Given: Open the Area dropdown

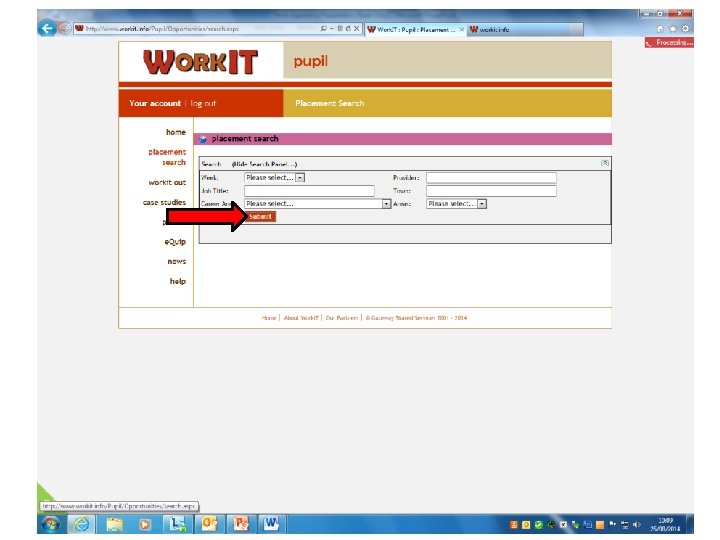Looking at the screenshot, I should 456,203.
